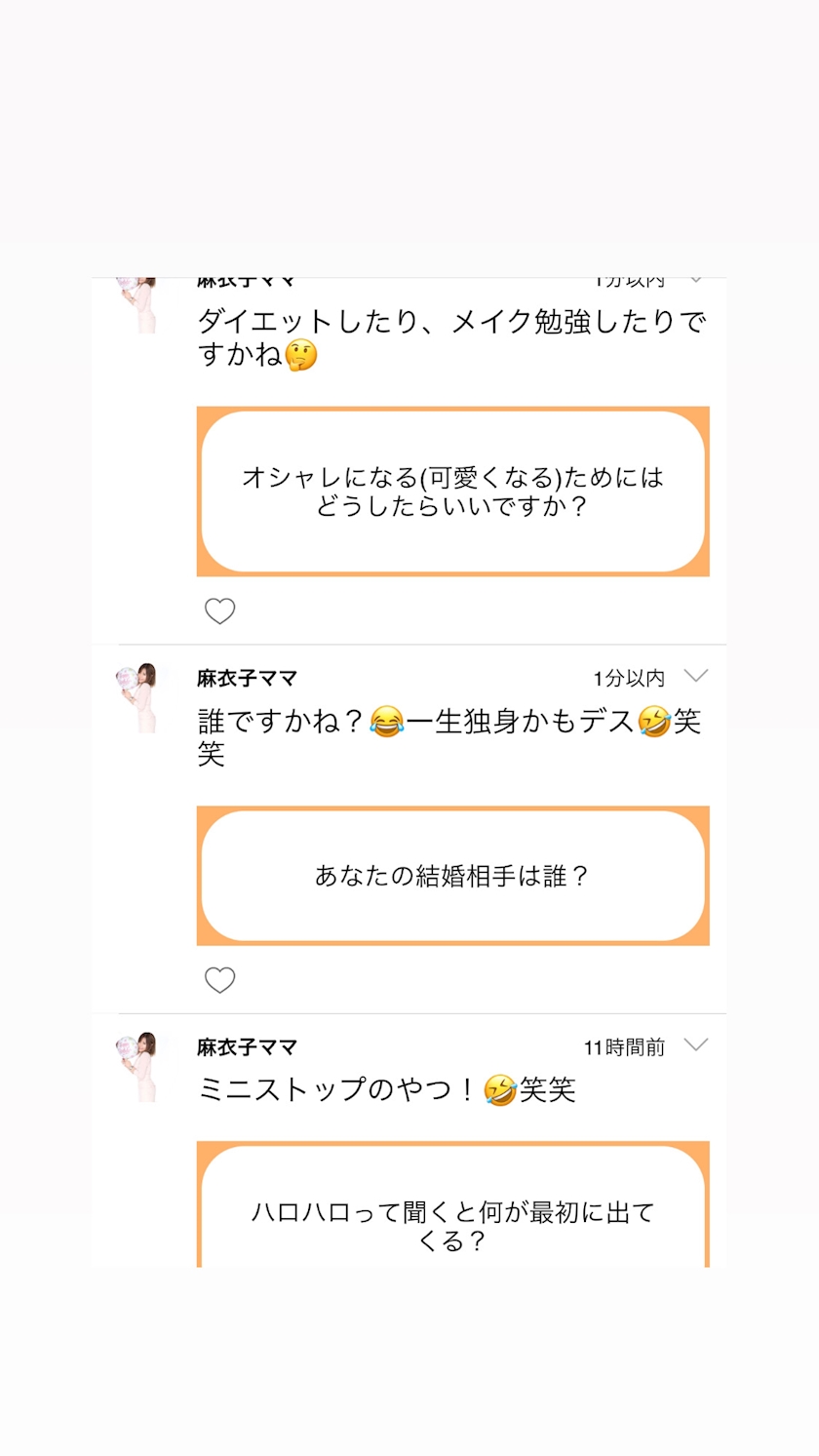
Task: Open the オシャレになる question card
Action: (x=452, y=492)
